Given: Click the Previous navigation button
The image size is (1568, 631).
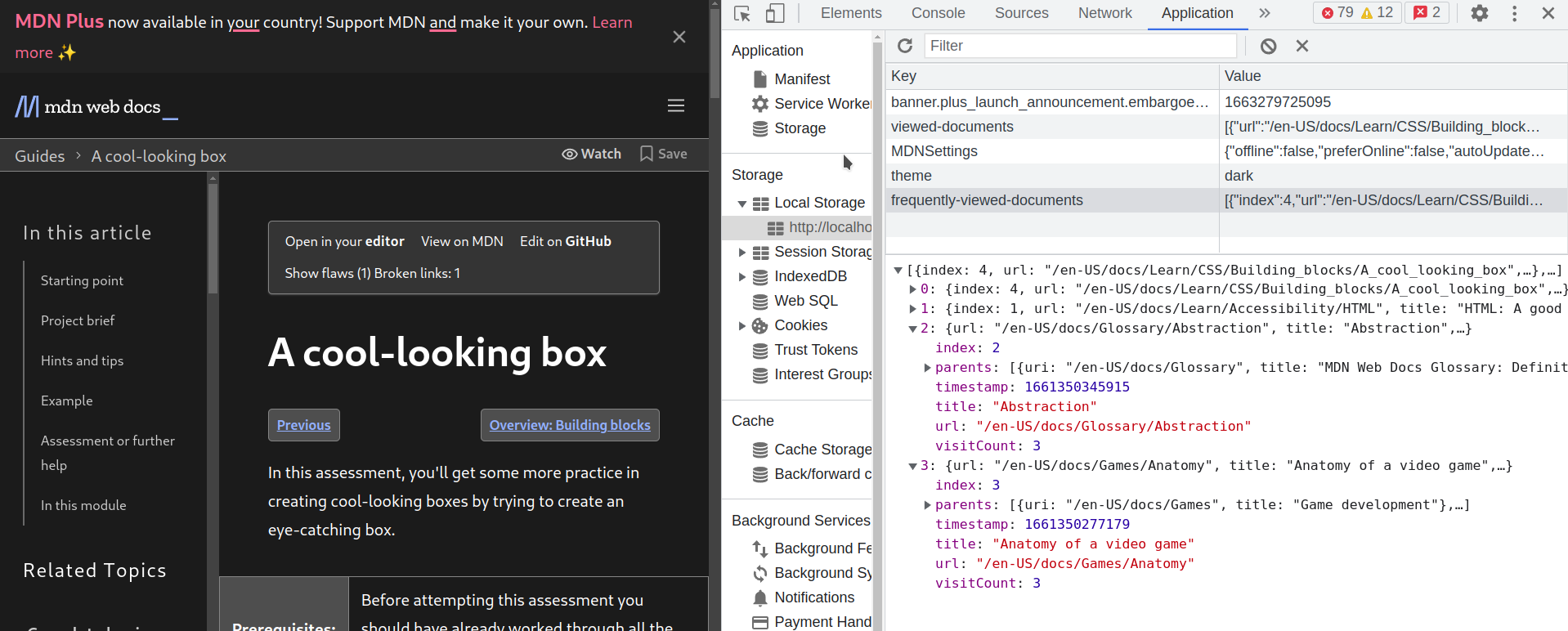Looking at the screenshot, I should [x=304, y=425].
